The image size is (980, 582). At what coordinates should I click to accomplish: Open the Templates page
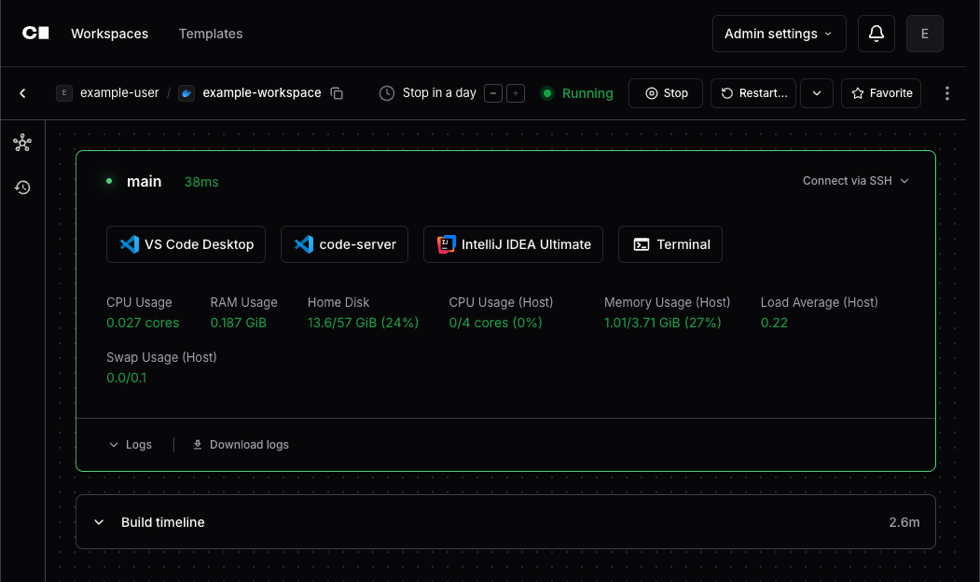[x=210, y=33]
